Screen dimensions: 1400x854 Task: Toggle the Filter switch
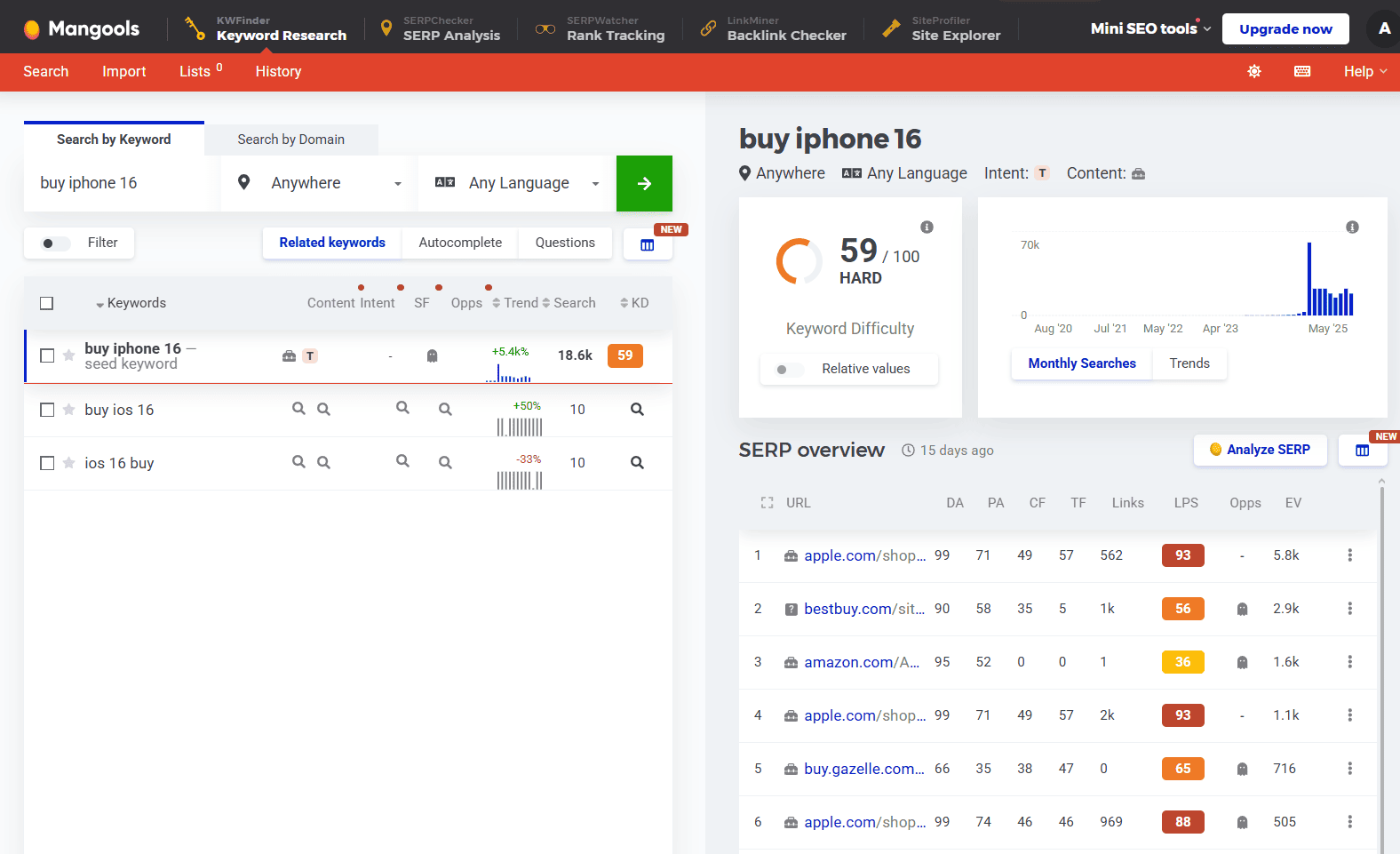tap(56, 243)
